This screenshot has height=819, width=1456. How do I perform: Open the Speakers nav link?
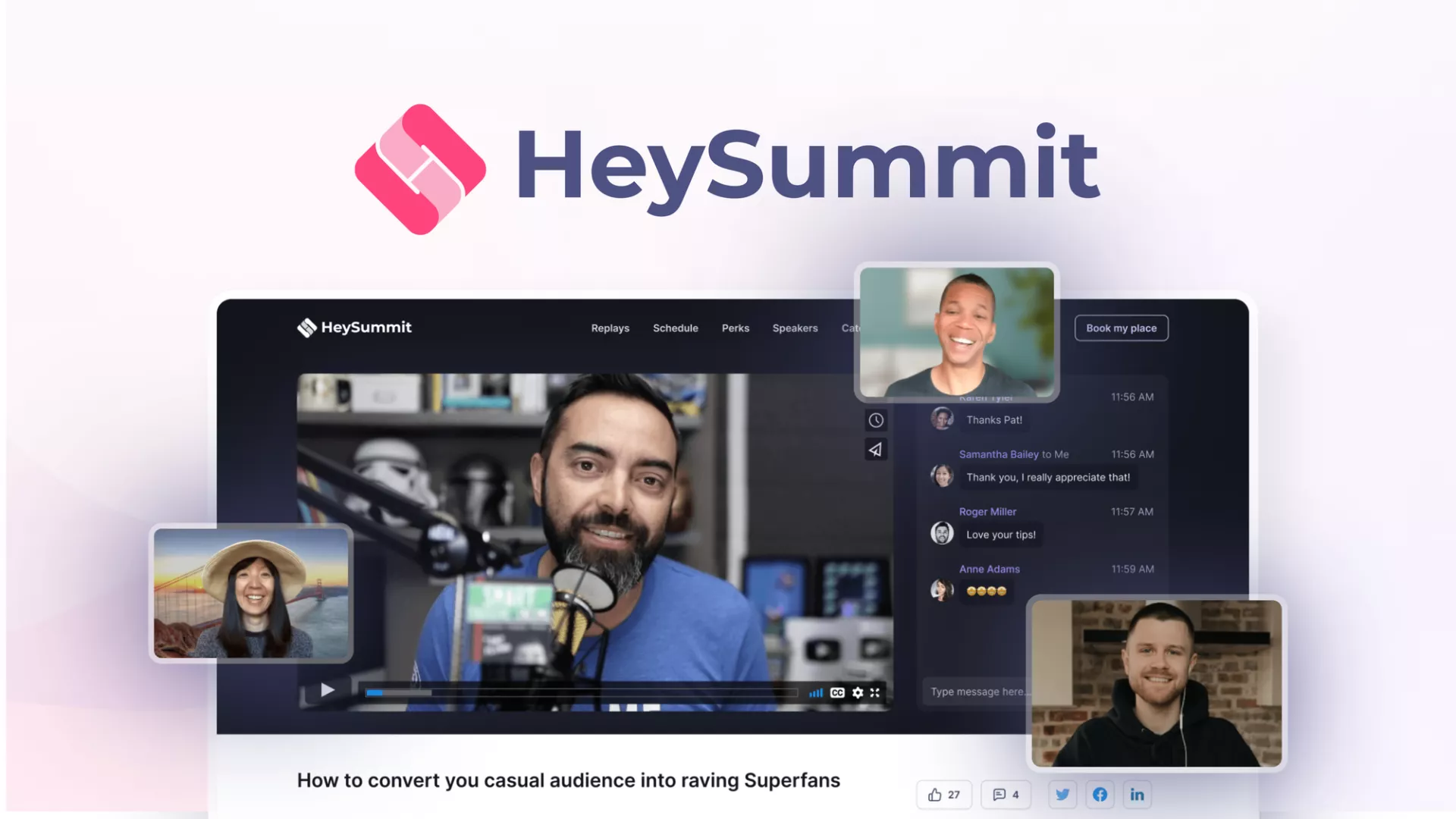pos(795,328)
